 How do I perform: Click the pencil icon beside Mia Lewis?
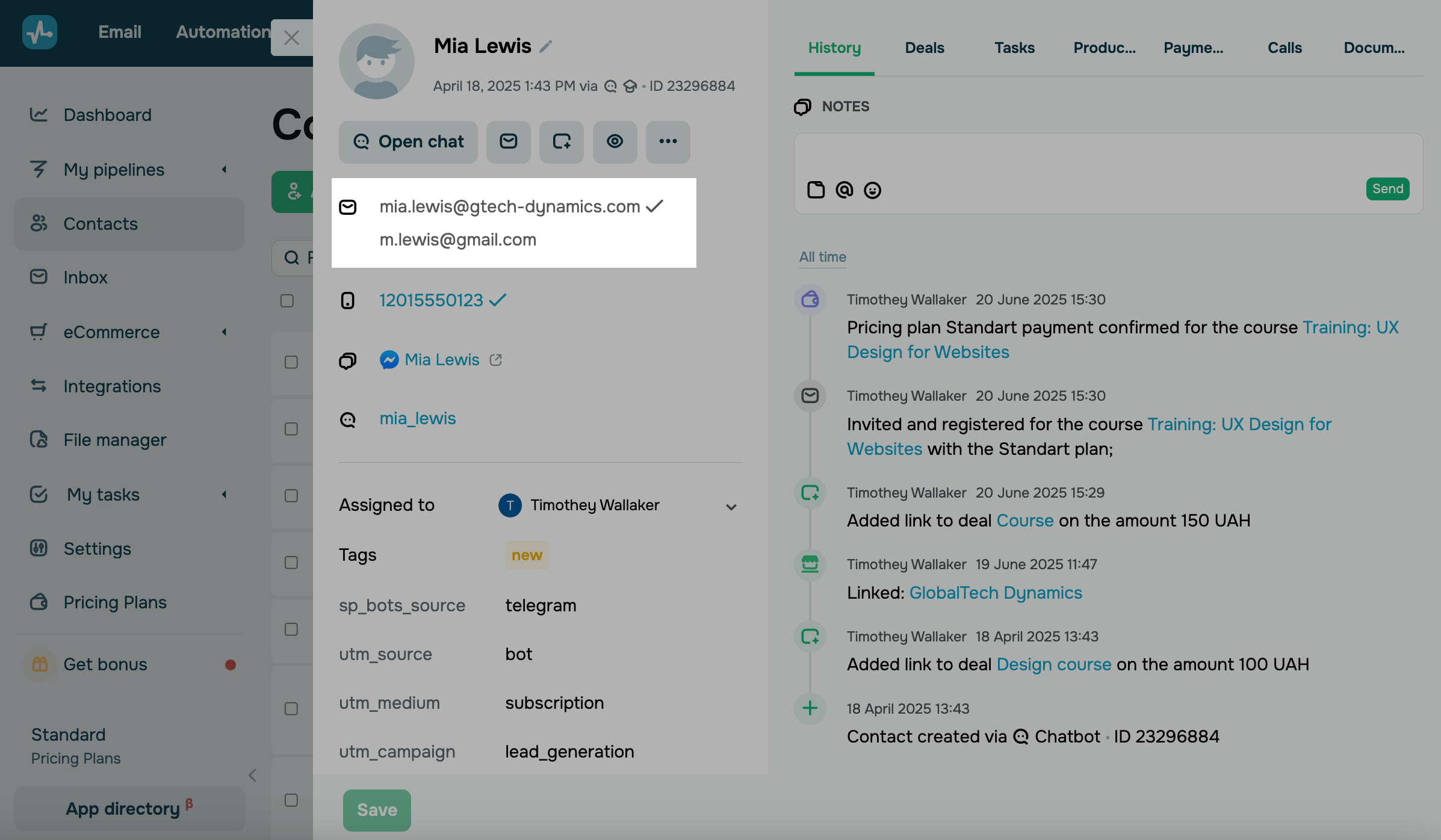tap(545, 46)
